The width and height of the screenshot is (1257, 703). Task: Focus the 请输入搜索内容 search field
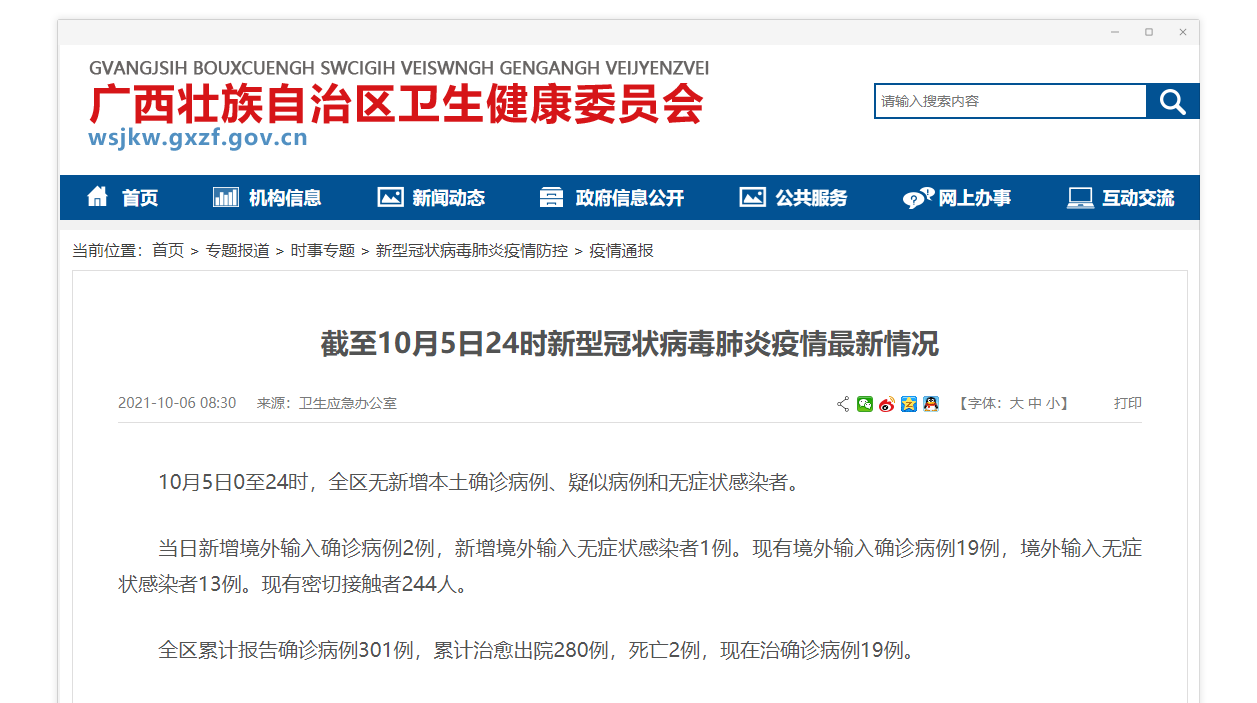coord(1011,101)
